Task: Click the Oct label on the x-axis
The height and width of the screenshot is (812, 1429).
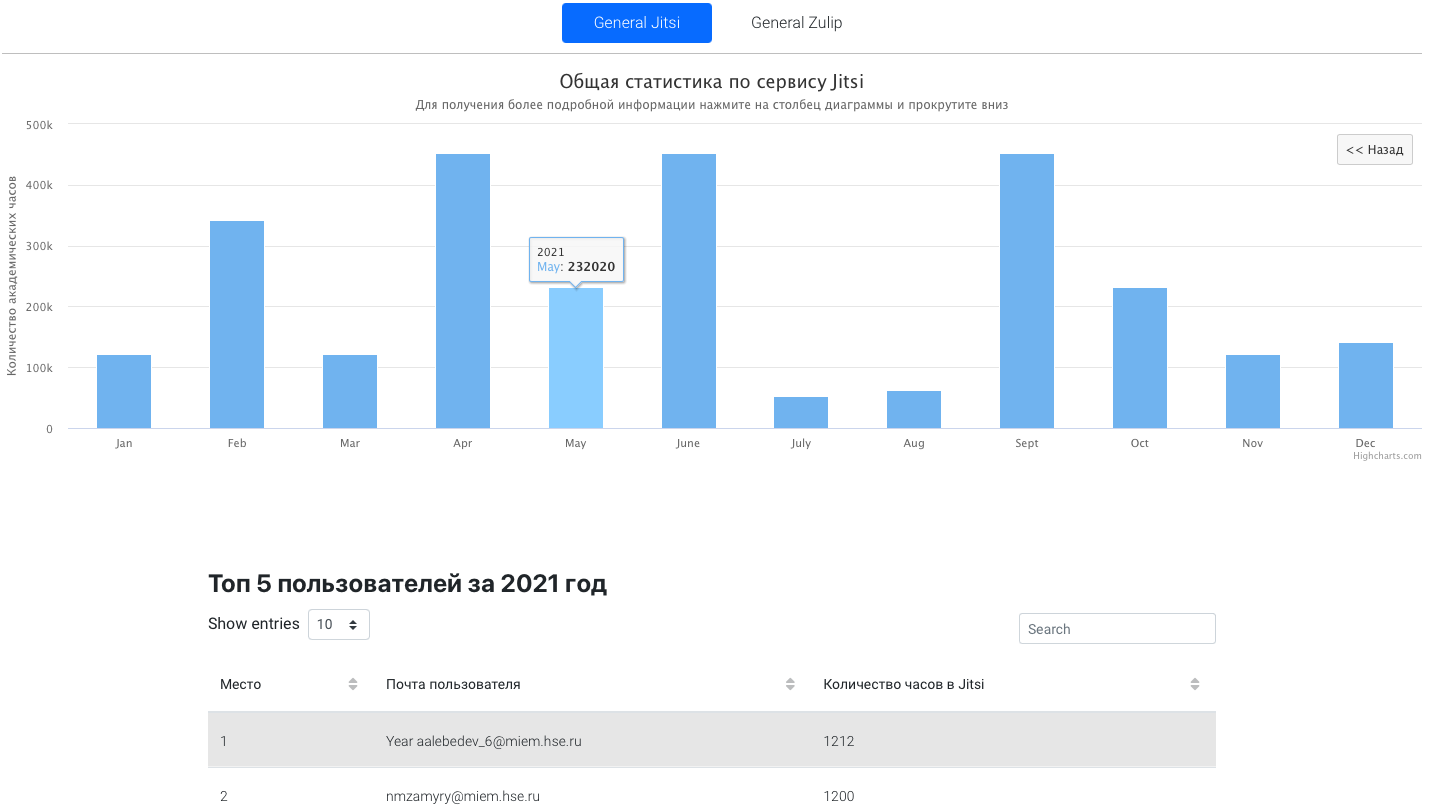Action: (x=1140, y=443)
